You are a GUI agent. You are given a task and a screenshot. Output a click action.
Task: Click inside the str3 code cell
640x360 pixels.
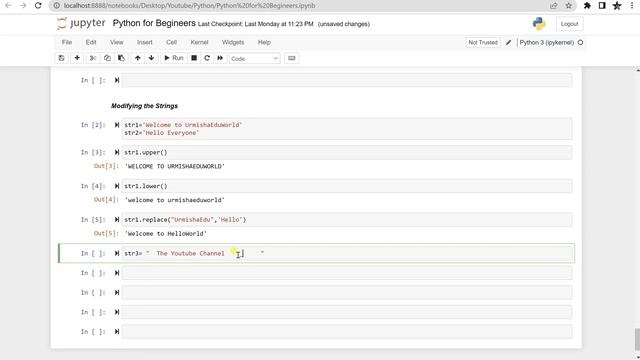347,253
